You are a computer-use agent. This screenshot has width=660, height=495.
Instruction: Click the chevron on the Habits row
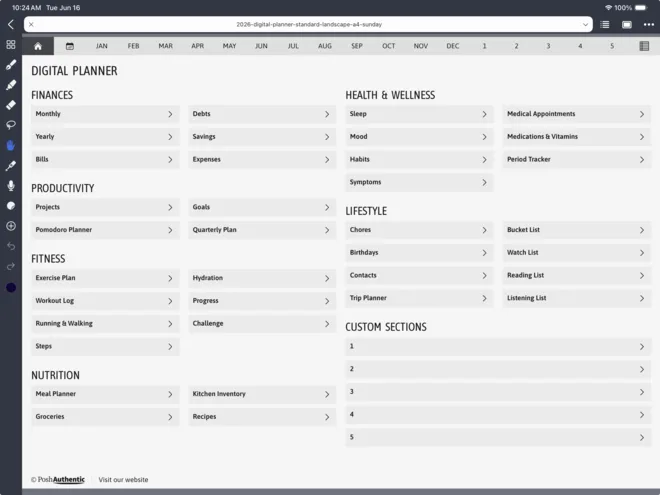[x=484, y=160]
